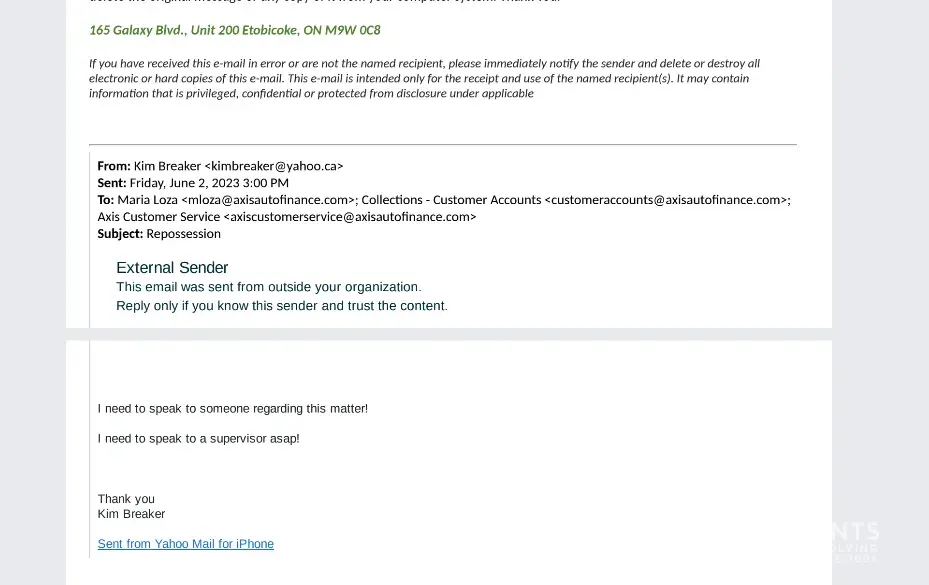Click the axiscustomerservice@axisautofinance.com address
The image size is (929, 585).
pyautogui.click(x=350, y=217)
